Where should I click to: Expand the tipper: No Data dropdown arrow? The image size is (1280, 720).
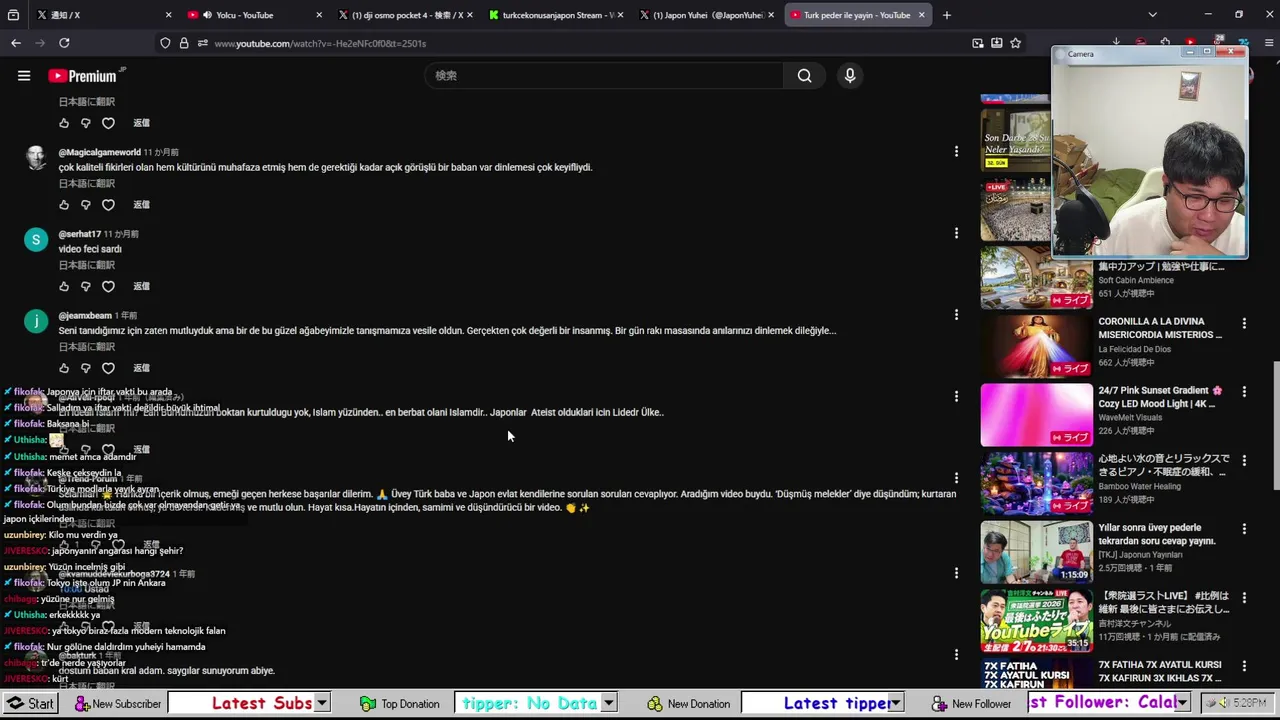pyautogui.click(x=608, y=704)
